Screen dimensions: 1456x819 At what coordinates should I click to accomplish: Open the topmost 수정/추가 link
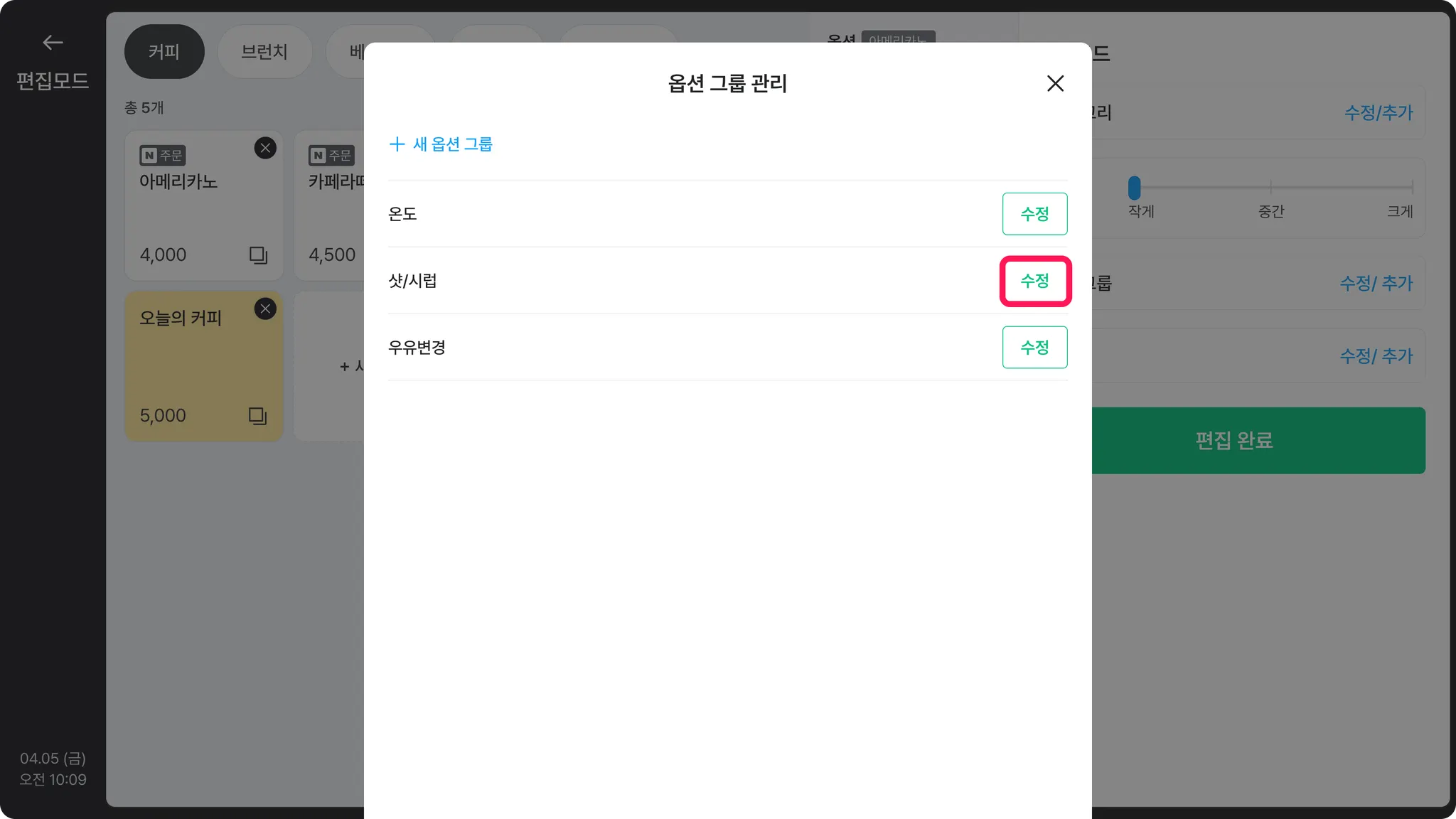pyautogui.click(x=1378, y=112)
